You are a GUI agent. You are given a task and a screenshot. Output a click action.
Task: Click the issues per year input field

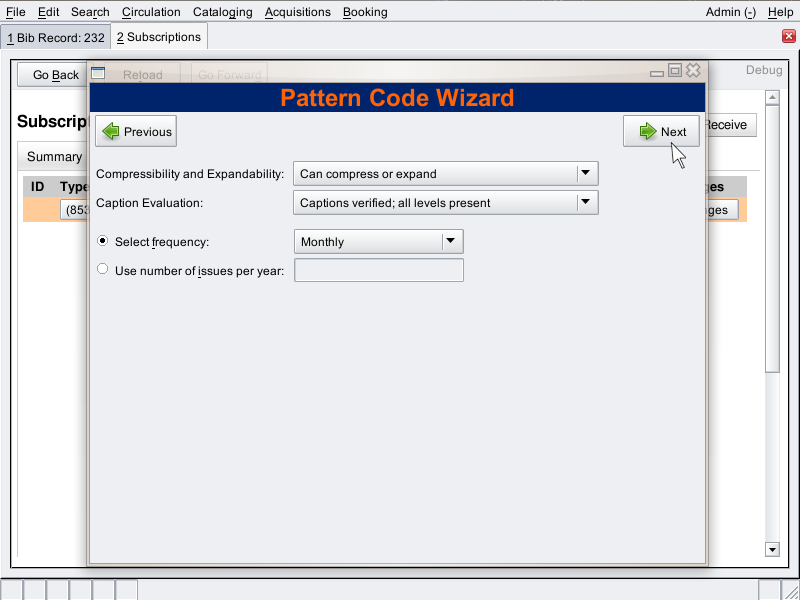tap(379, 270)
